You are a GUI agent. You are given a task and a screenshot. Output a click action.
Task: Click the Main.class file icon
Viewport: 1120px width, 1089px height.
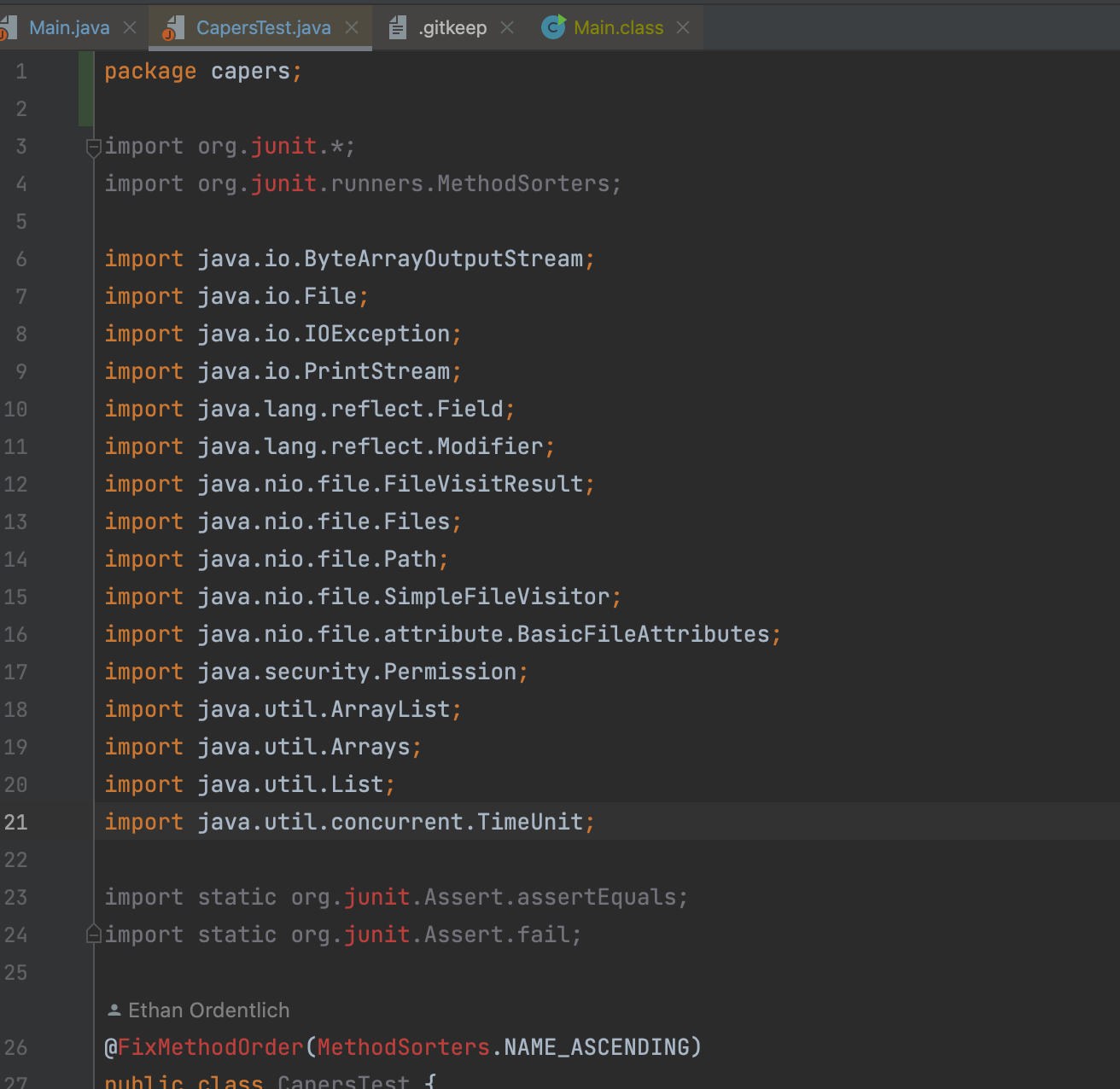point(553,28)
